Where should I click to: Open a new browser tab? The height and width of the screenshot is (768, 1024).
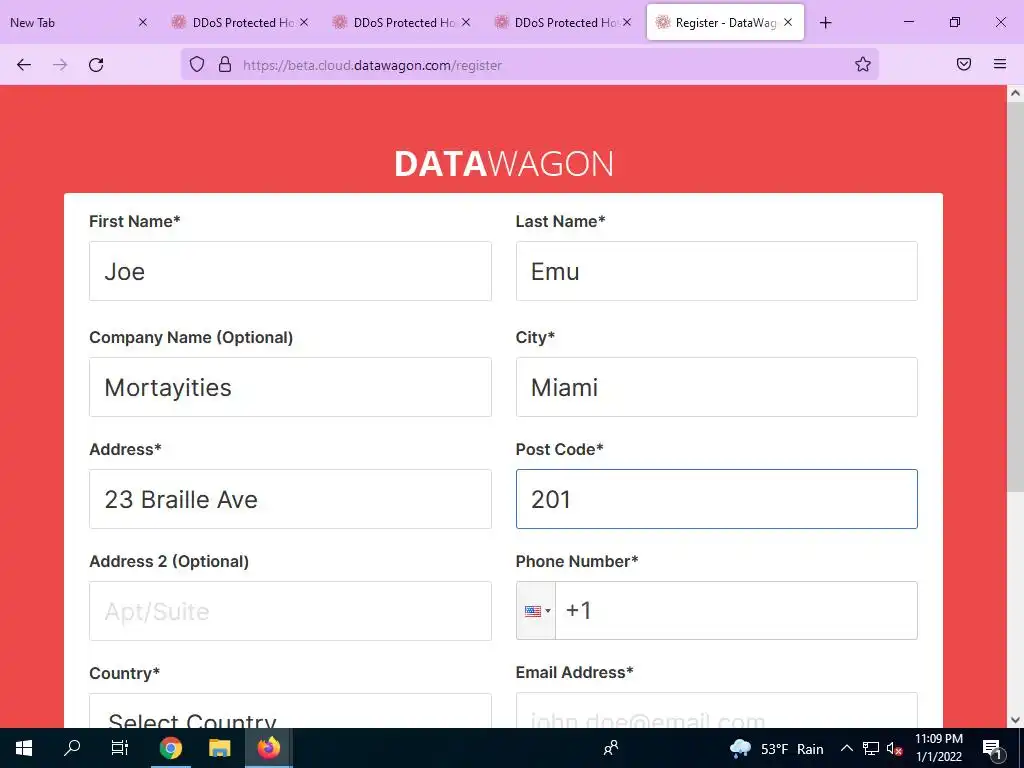click(x=825, y=23)
